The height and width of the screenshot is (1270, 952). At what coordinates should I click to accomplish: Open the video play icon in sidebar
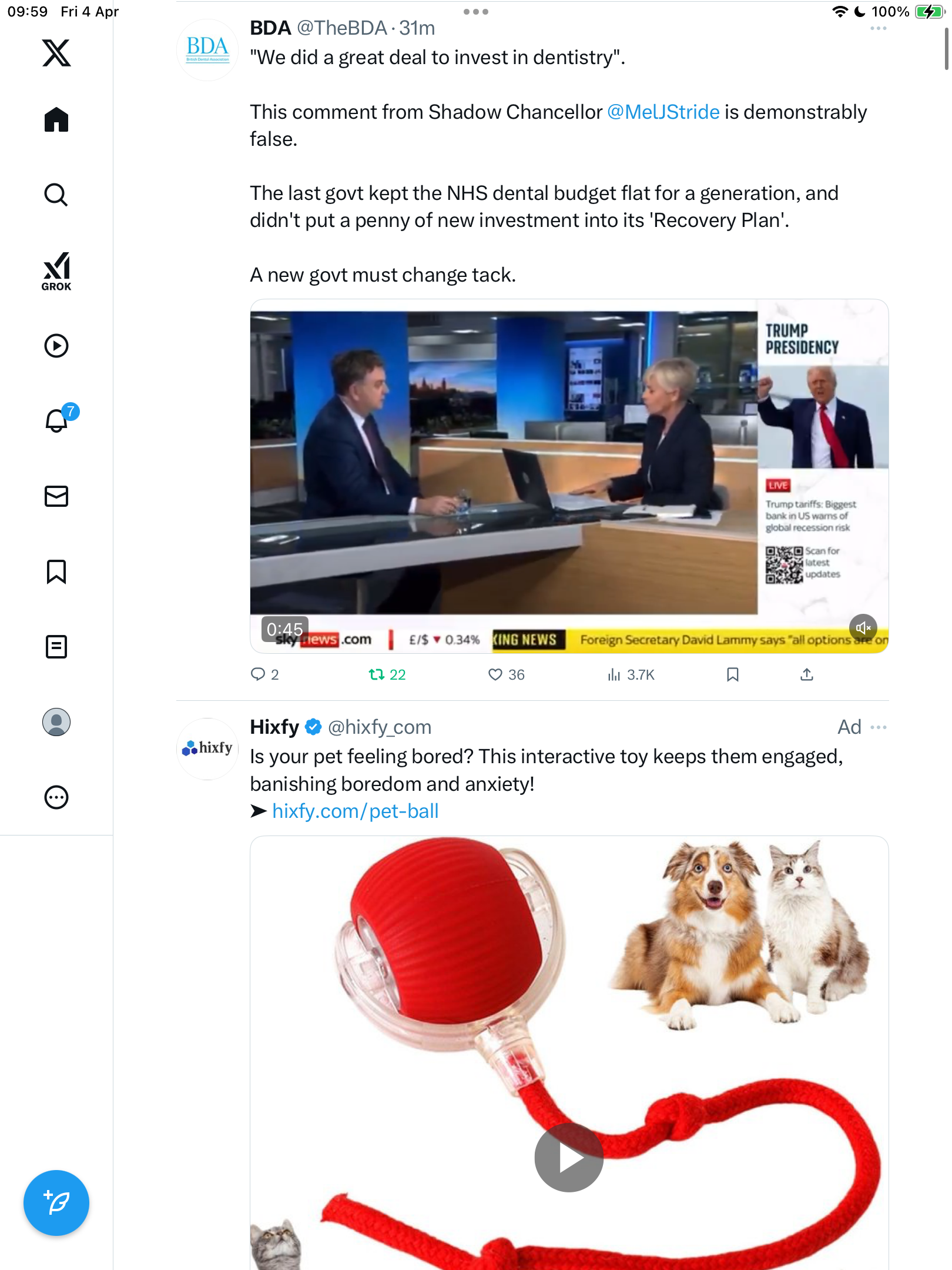tap(56, 346)
